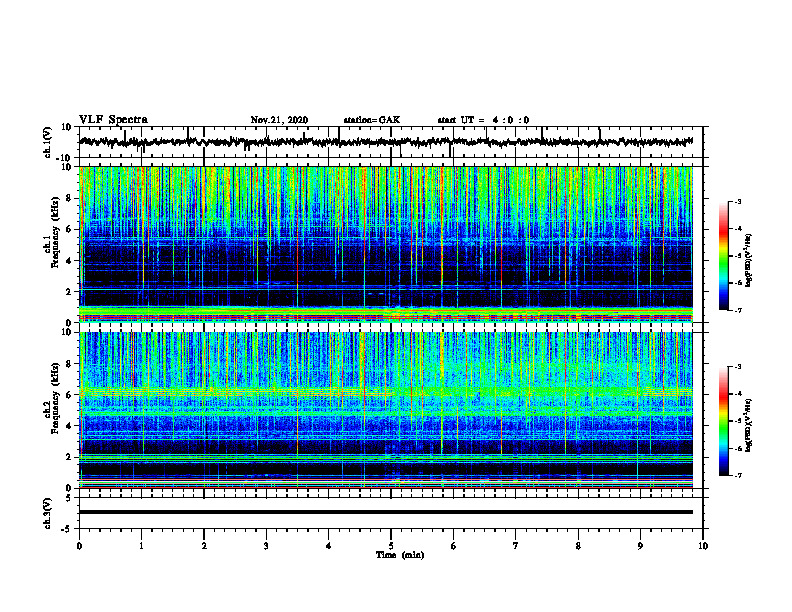
Task: Click the time axis tick label '4'
Action: (329, 546)
